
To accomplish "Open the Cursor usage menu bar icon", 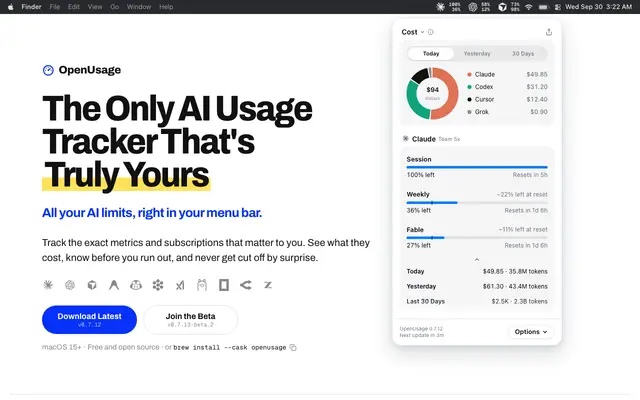I will tap(502, 7).
